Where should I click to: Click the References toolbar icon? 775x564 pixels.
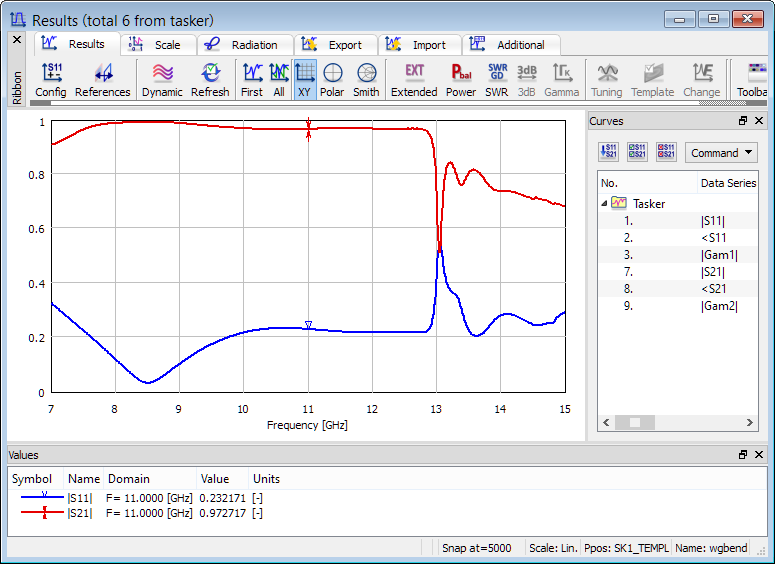point(102,80)
